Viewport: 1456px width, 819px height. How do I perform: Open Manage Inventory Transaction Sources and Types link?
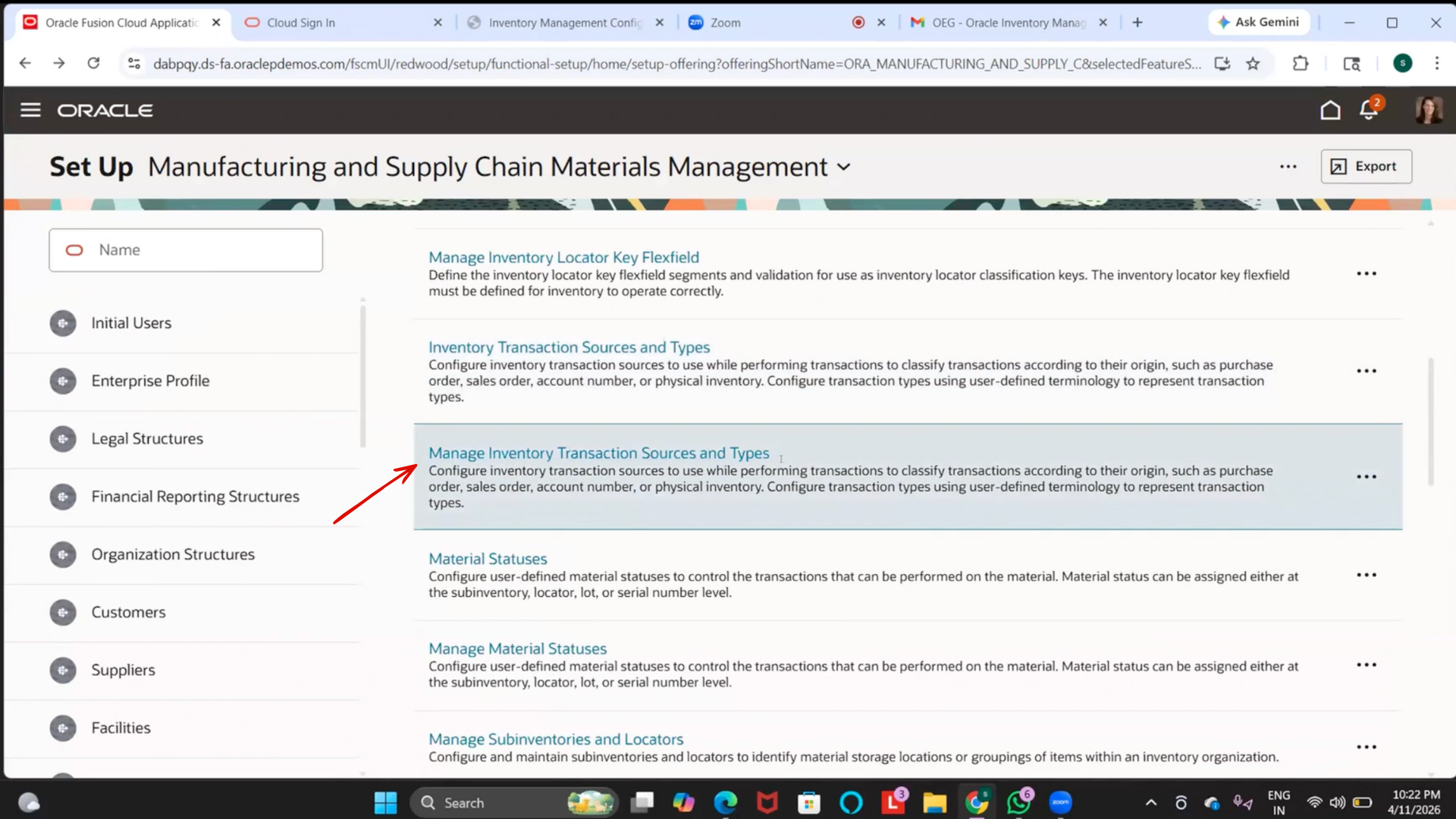[x=598, y=453]
